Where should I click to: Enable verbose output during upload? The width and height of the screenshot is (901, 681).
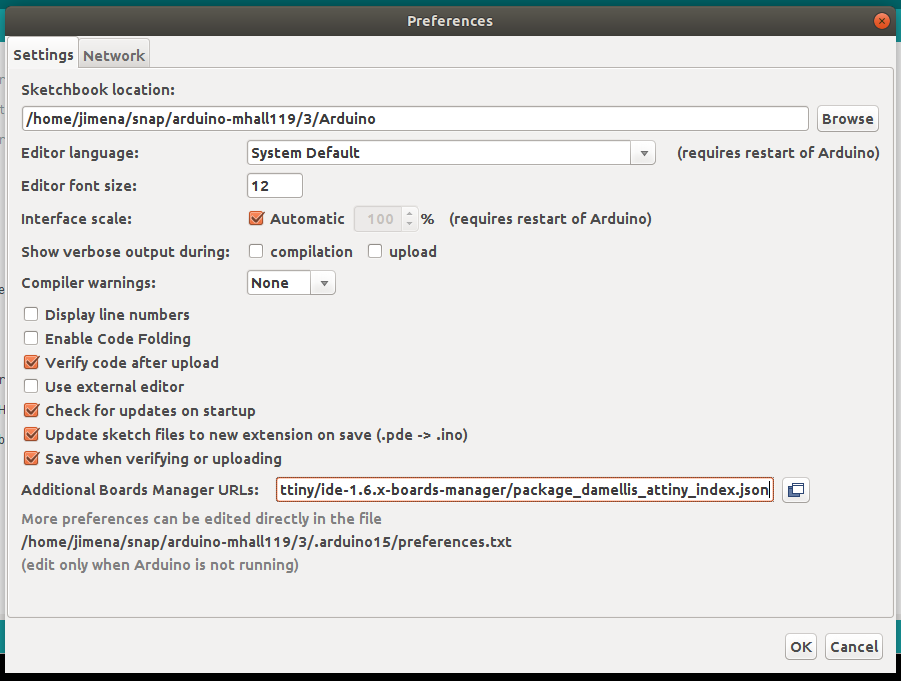point(375,252)
